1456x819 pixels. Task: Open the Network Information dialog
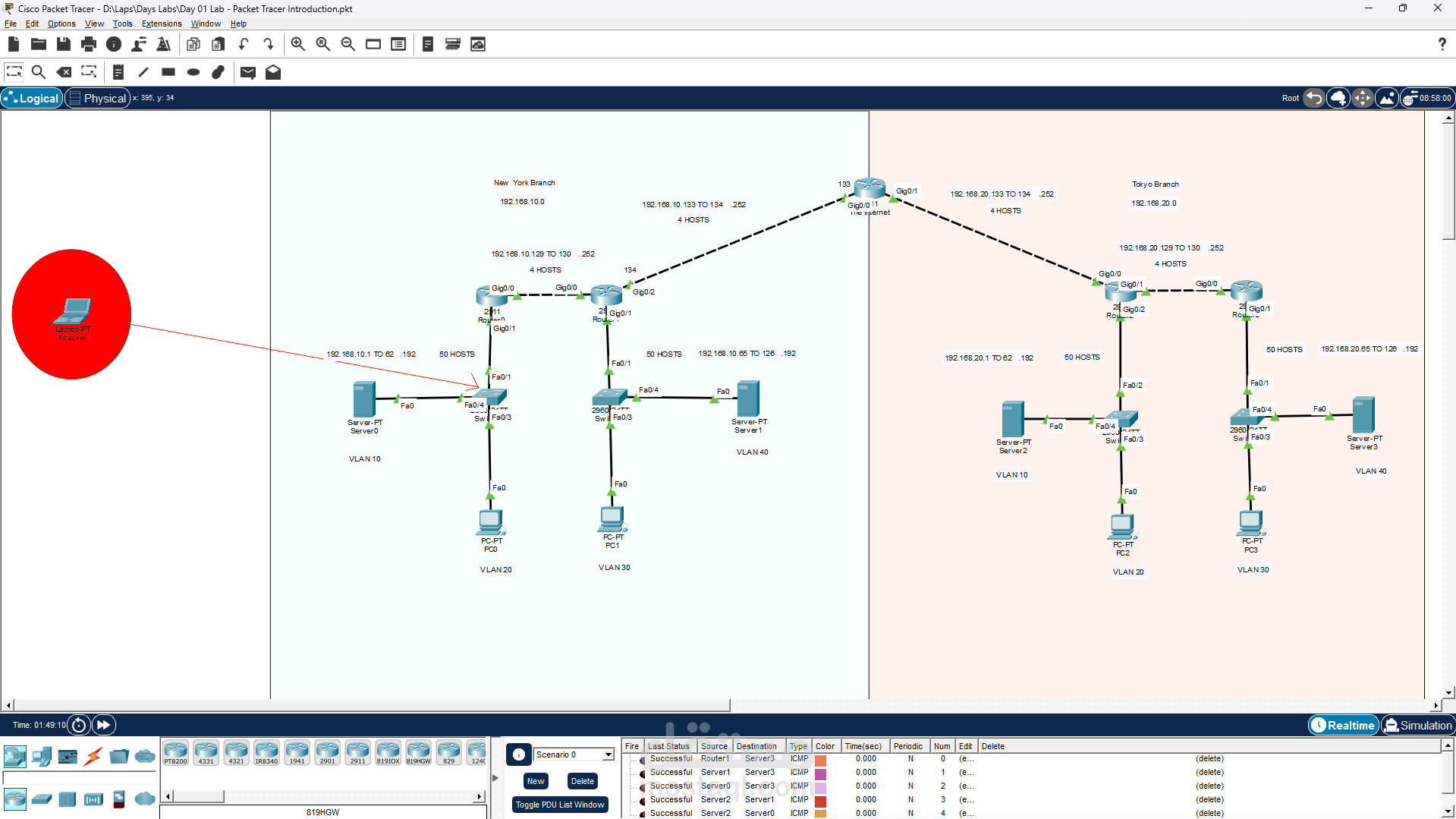(x=114, y=44)
